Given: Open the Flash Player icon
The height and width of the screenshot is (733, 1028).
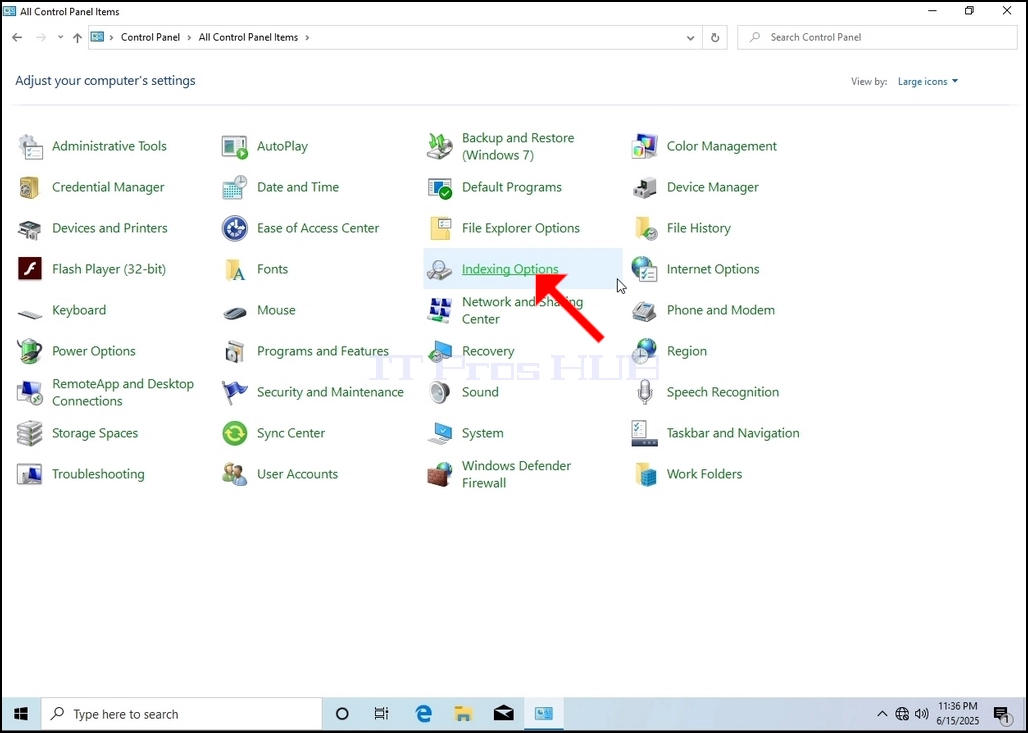Looking at the screenshot, I should click(x=30, y=269).
